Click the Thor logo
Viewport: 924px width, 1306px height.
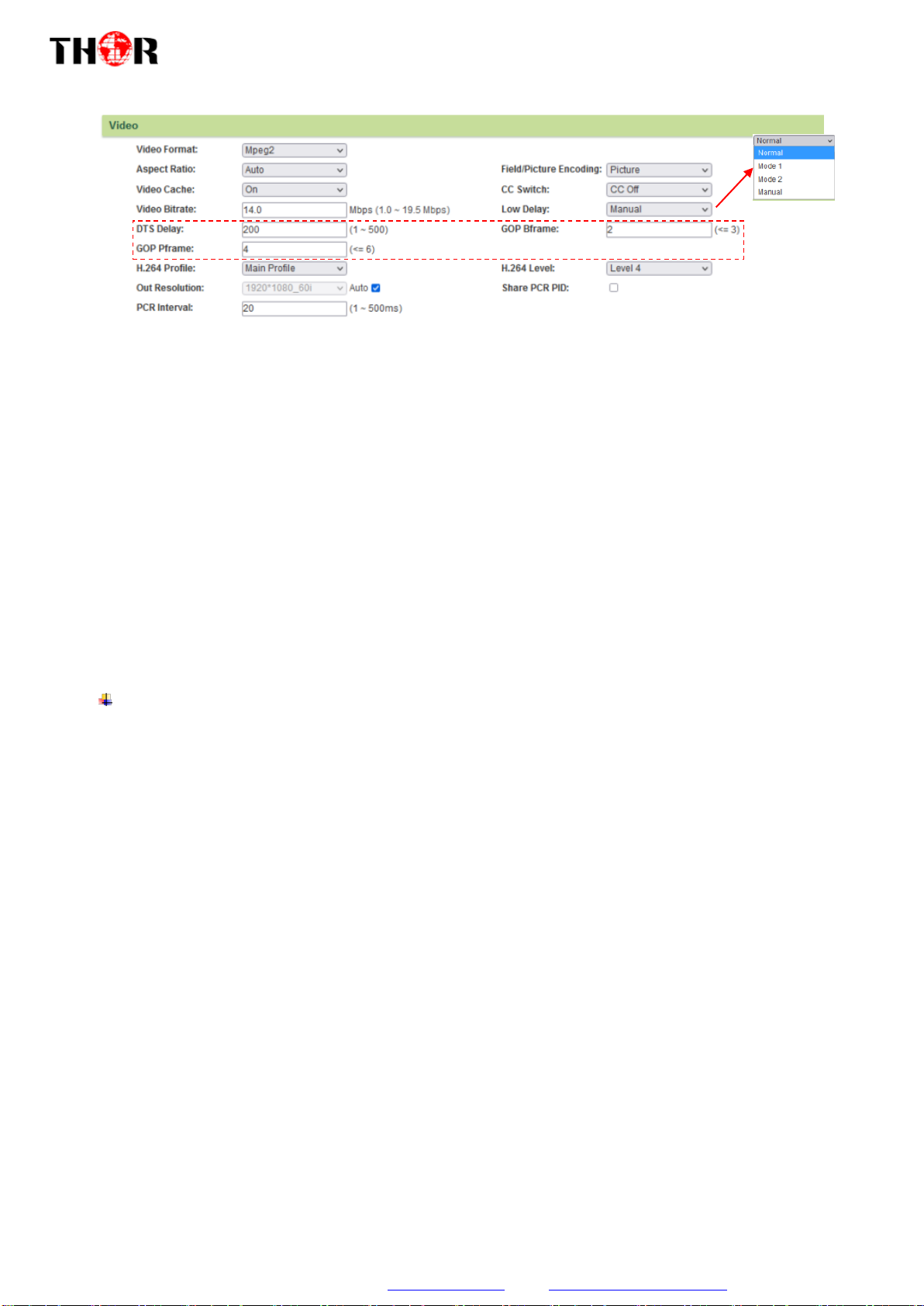[x=104, y=49]
